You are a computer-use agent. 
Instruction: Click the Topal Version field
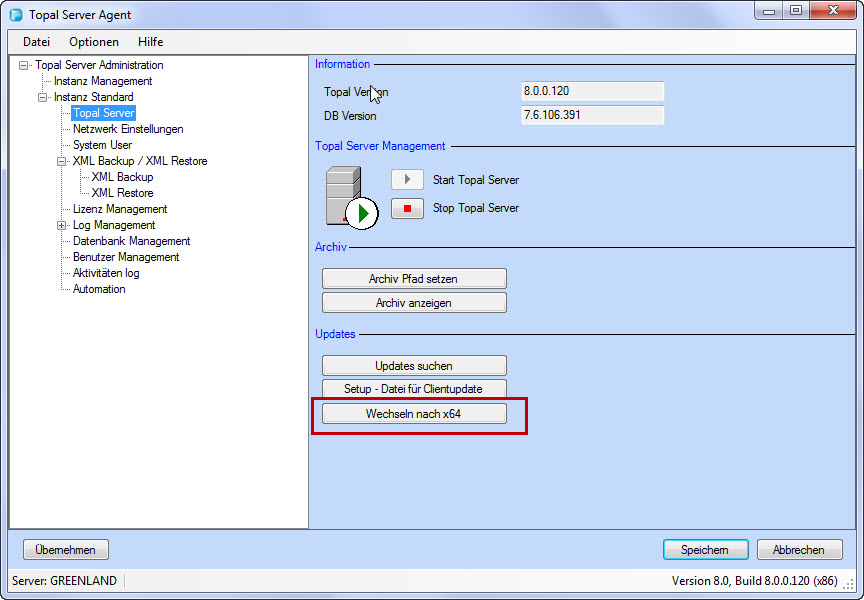pos(592,91)
